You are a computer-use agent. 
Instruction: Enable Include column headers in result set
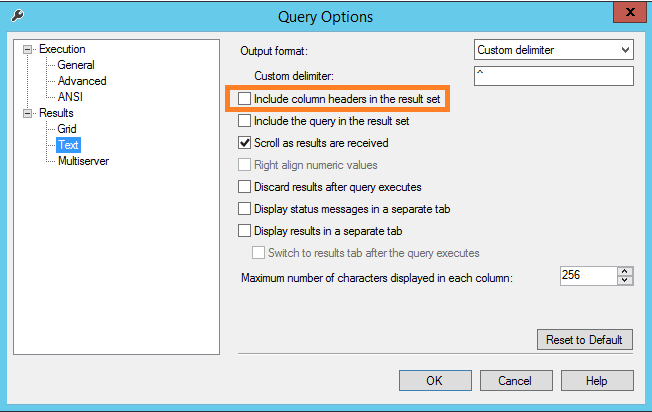(245, 99)
